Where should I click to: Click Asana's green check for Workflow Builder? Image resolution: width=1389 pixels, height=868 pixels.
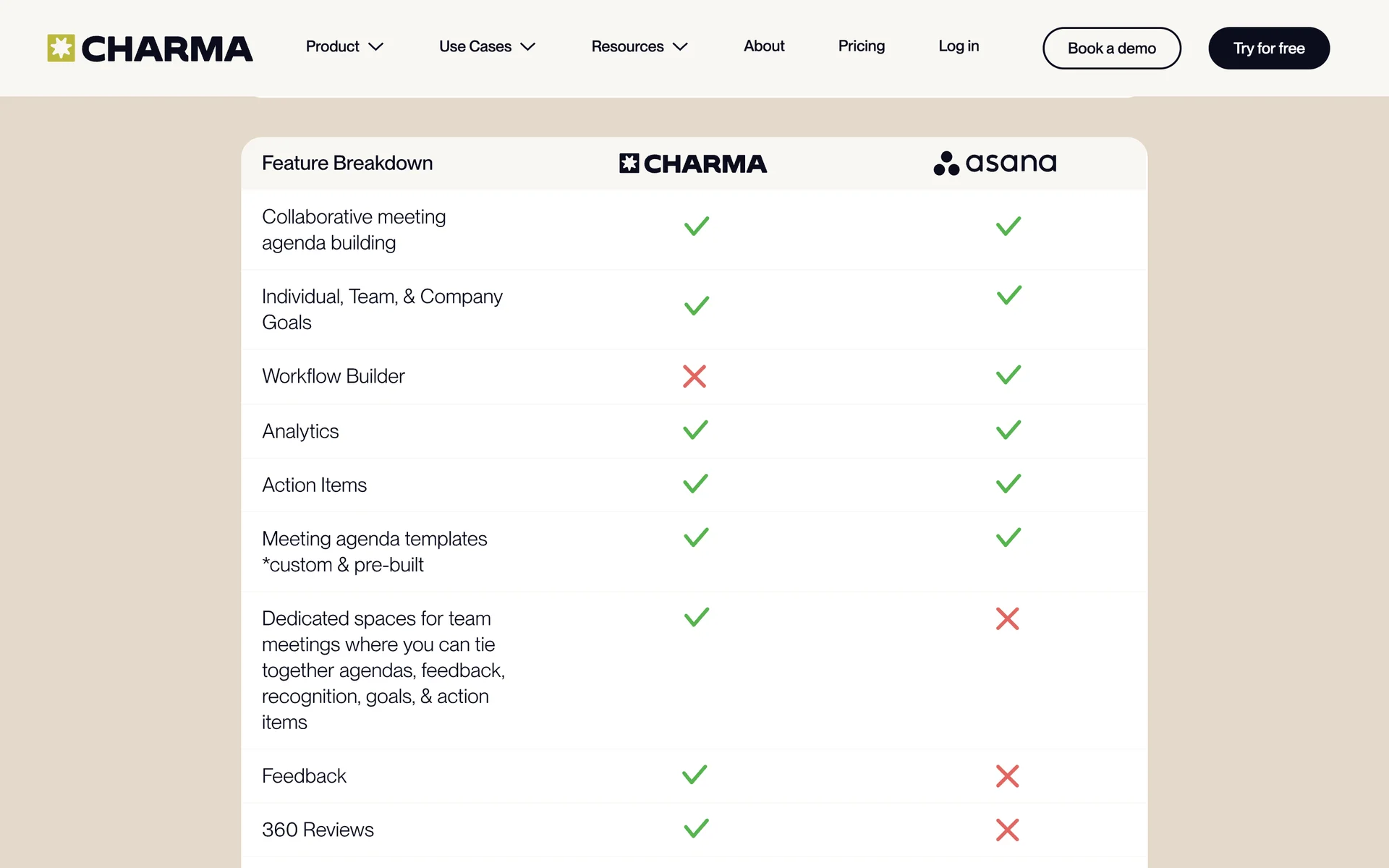point(1008,375)
